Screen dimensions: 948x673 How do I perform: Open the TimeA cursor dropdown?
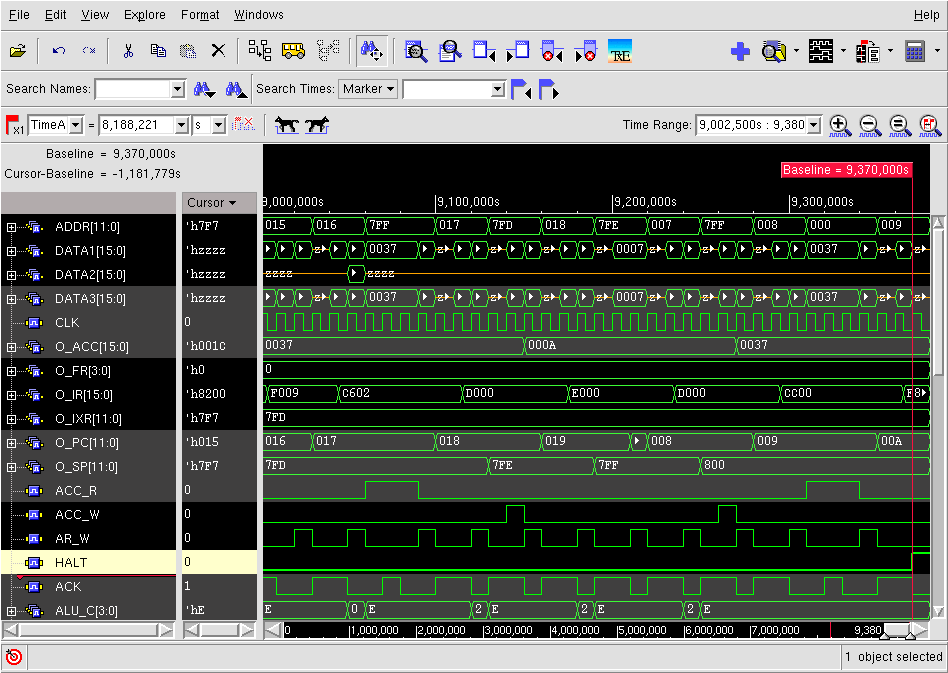(x=76, y=125)
